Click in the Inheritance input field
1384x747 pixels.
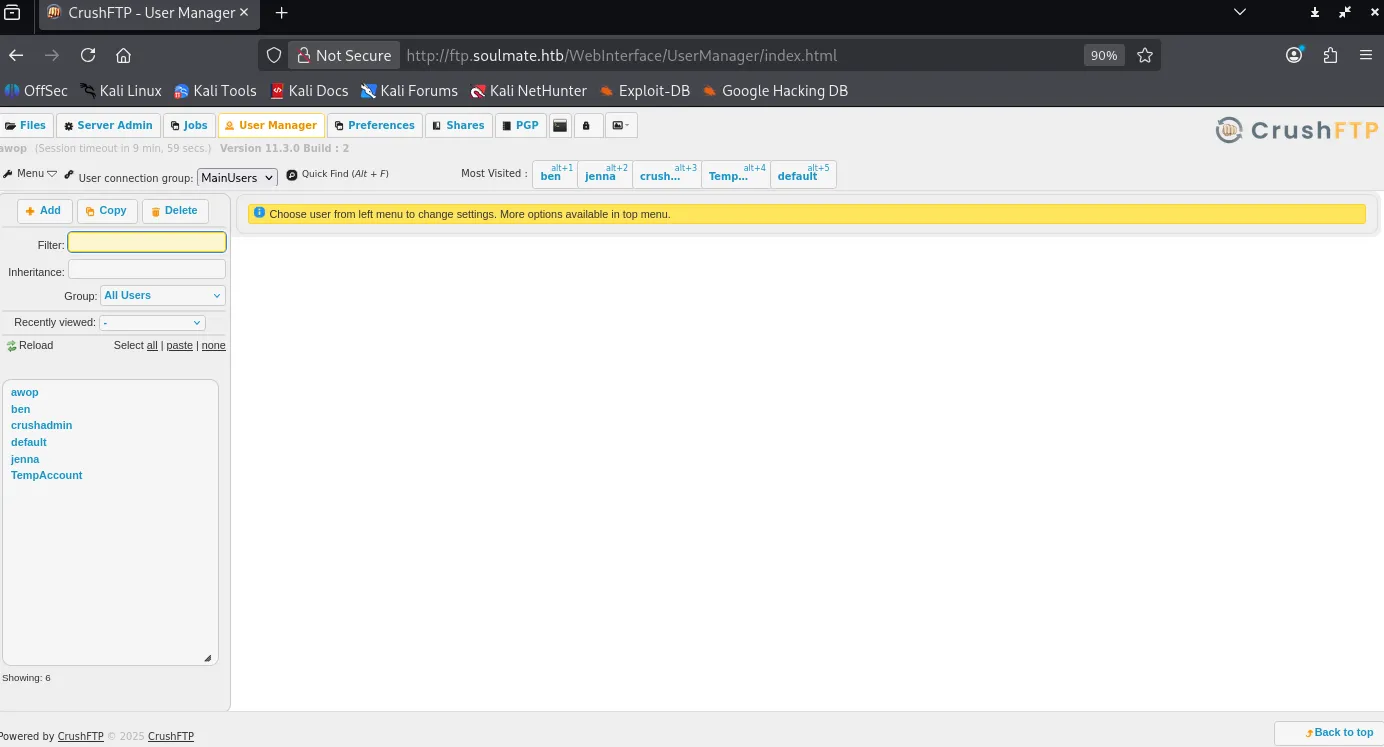(x=147, y=269)
